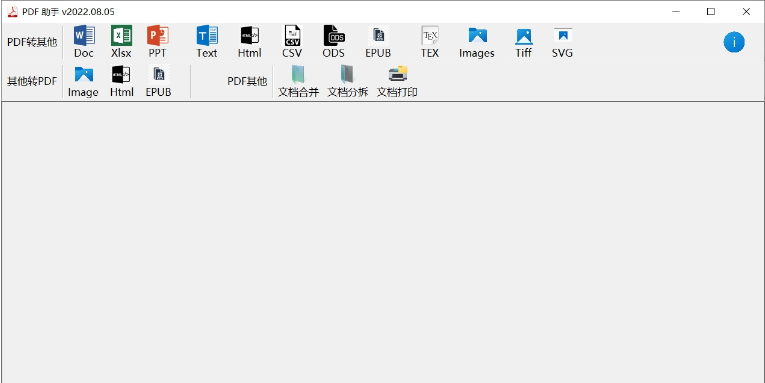Open the blue info about button
Image resolution: width=765 pixels, height=383 pixels.
pyautogui.click(x=734, y=42)
